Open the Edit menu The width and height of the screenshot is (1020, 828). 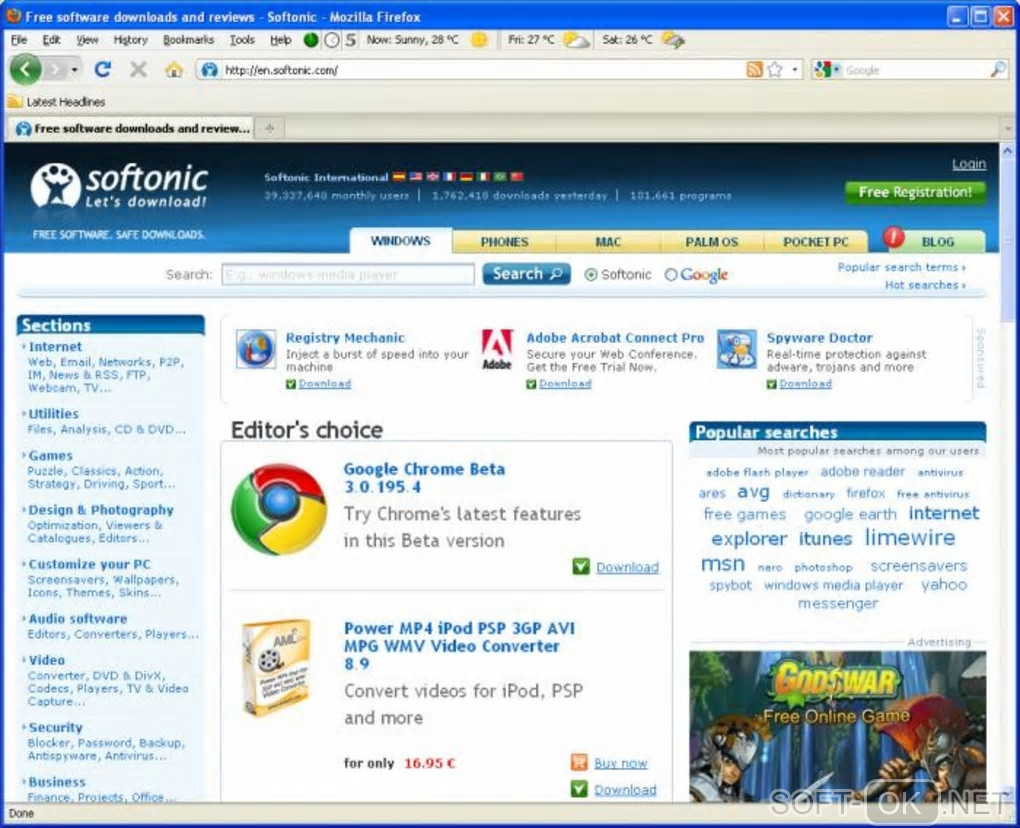click(51, 40)
